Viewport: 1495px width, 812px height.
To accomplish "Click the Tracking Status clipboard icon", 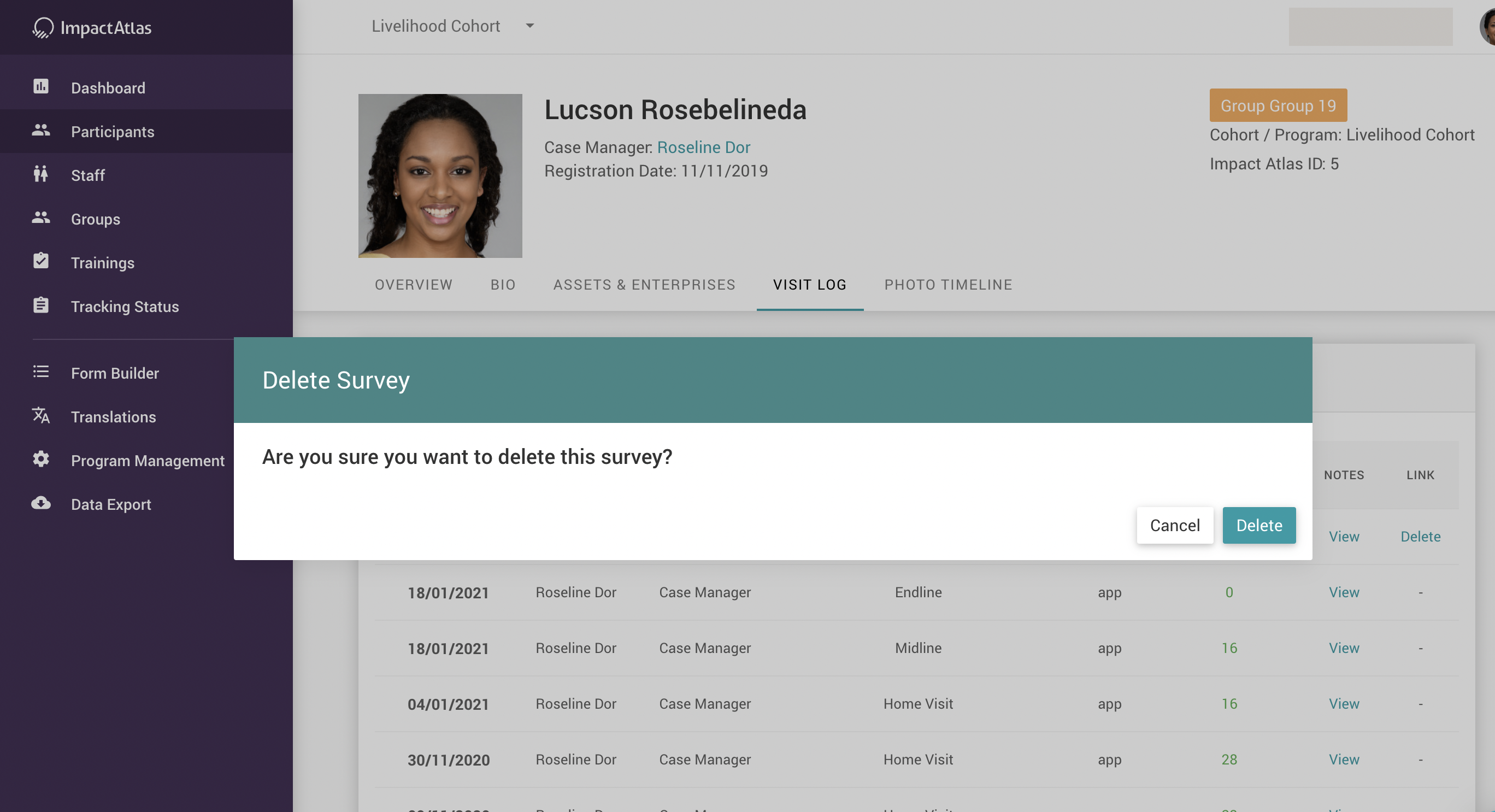I will coord(40,305).
